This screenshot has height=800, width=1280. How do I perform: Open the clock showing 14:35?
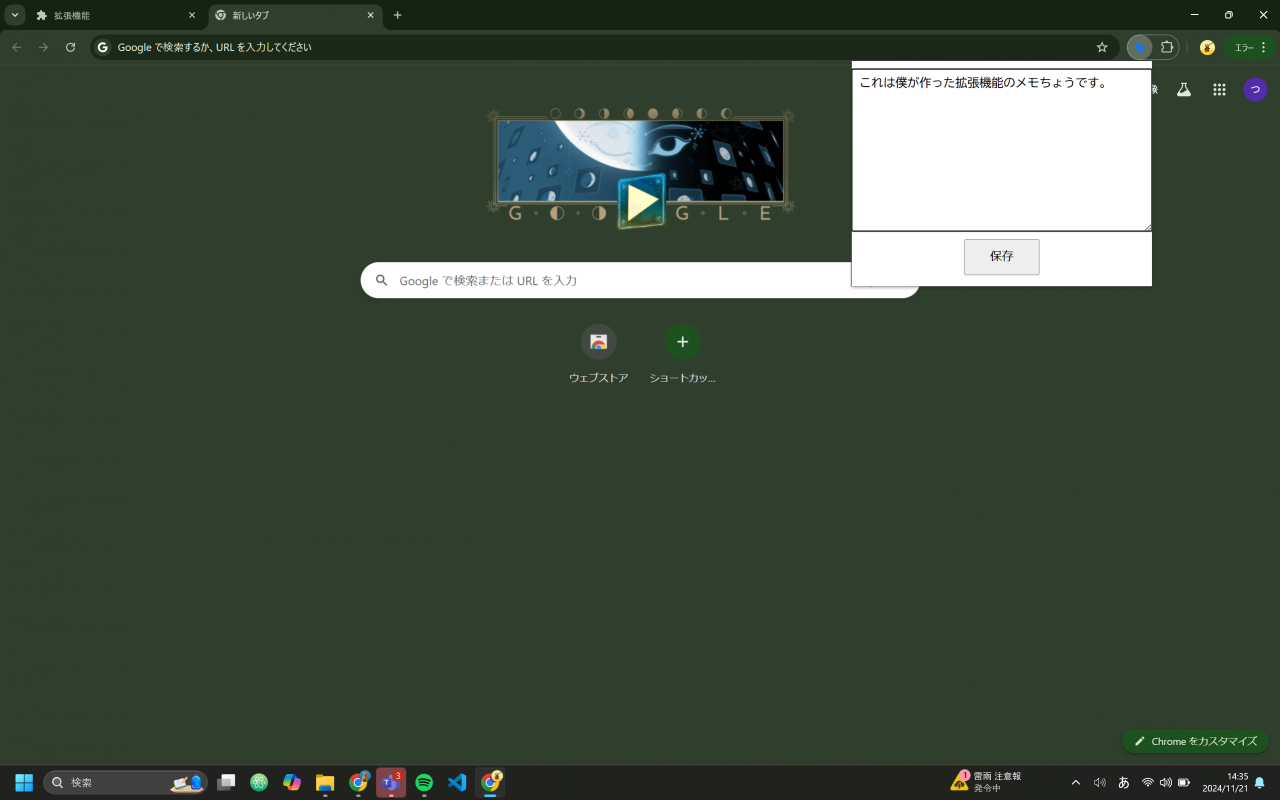click(1225, 782)
